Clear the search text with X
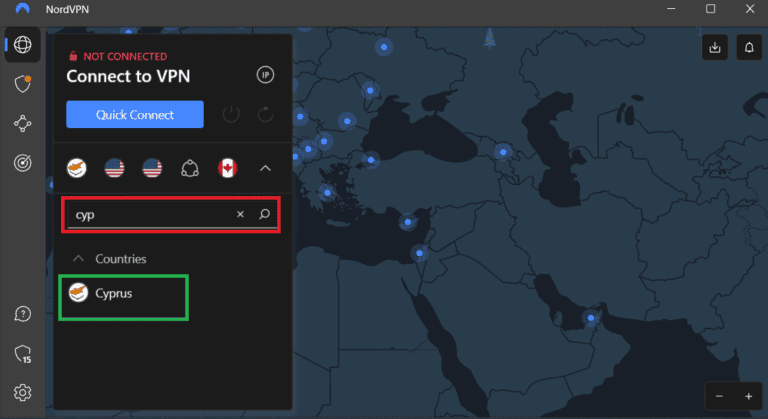This screenshot has width=768, height=419. (240, 214)
